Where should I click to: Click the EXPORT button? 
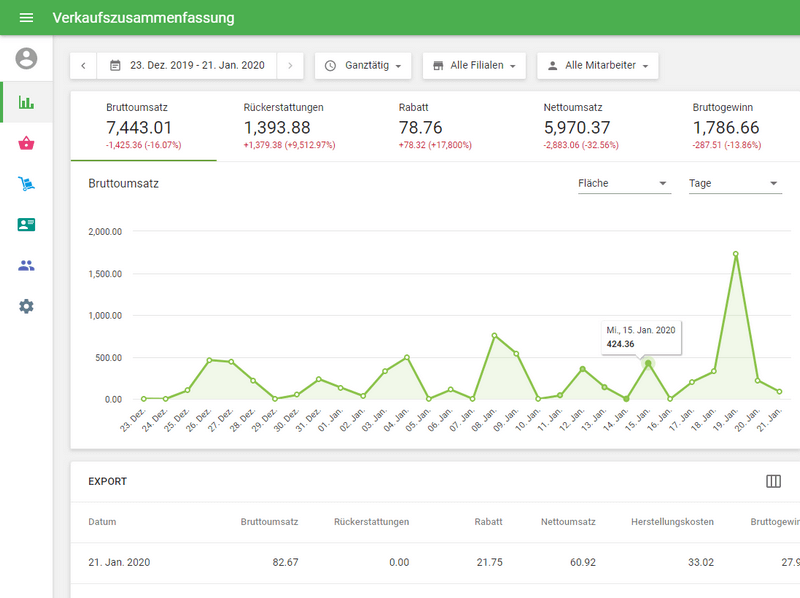click(x=108, y=481)
